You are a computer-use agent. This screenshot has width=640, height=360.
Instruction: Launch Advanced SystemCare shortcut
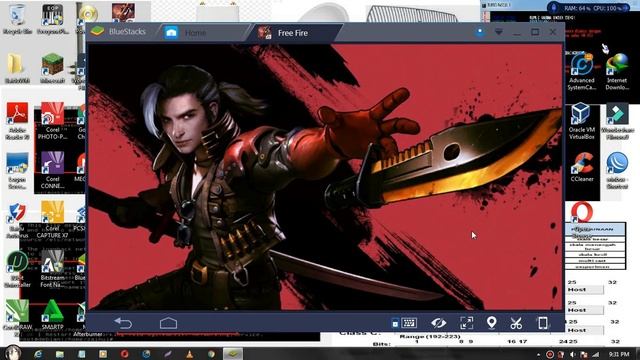point(582,72)
